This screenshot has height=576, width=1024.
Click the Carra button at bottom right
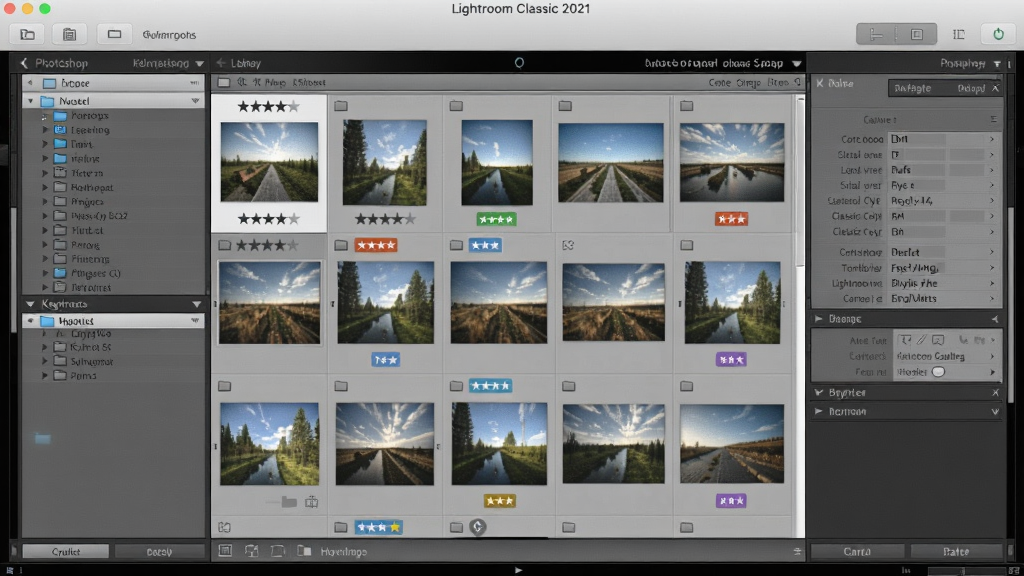[x=857, y=552]
